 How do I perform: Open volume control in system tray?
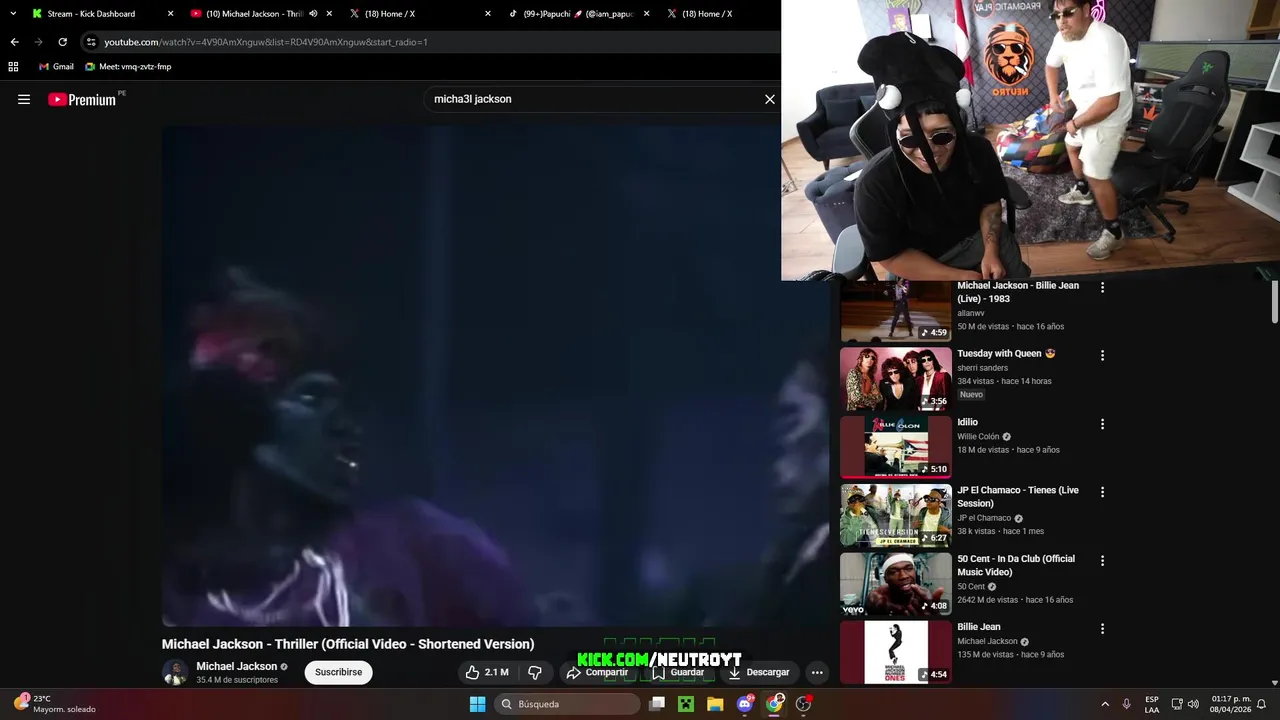1193,704
